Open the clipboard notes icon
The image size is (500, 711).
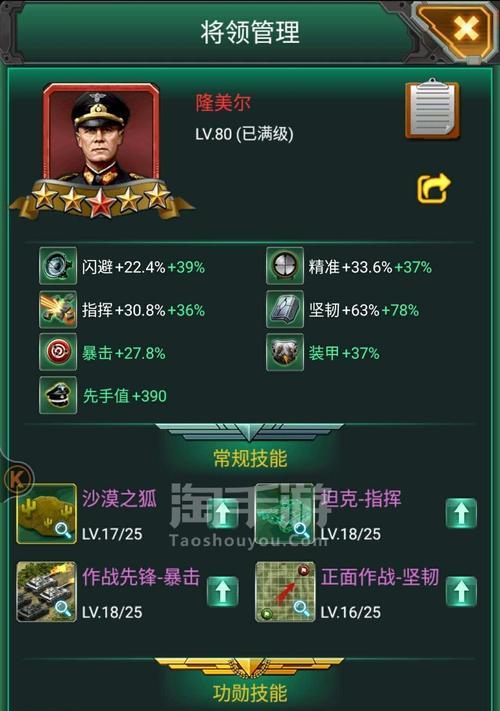tap(432, 109)
